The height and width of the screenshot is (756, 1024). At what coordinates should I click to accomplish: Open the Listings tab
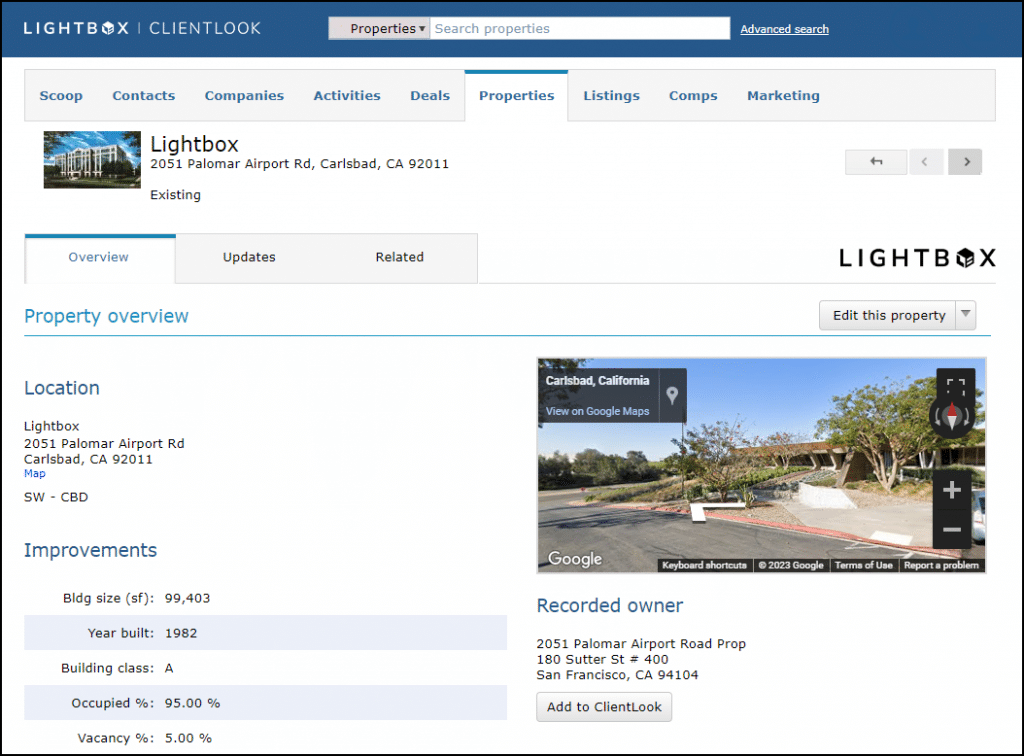pos(611,95)
